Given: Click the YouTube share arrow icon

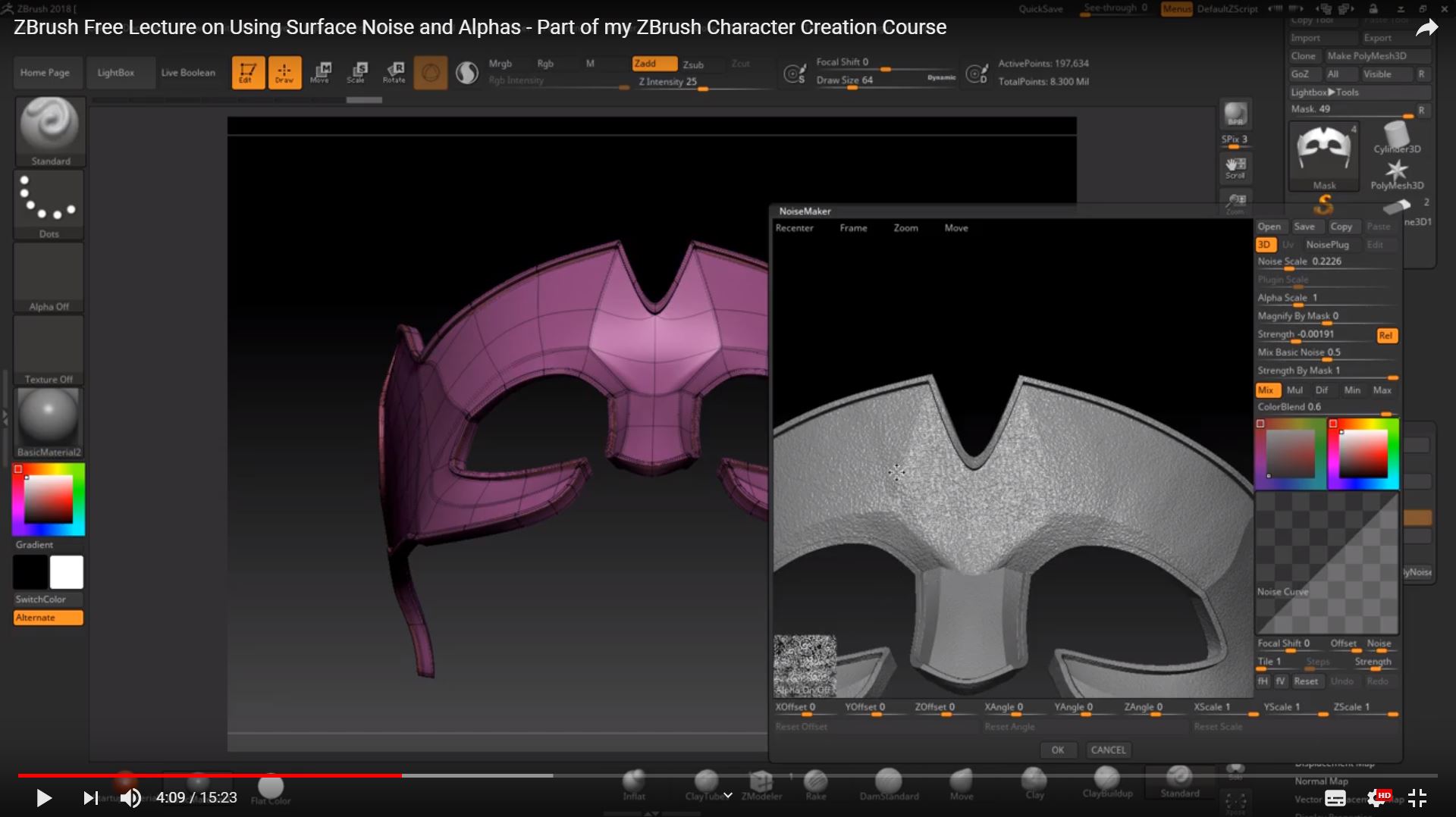Looking at the screenshot, I should pyautogui.click(x=1426, y=29).
